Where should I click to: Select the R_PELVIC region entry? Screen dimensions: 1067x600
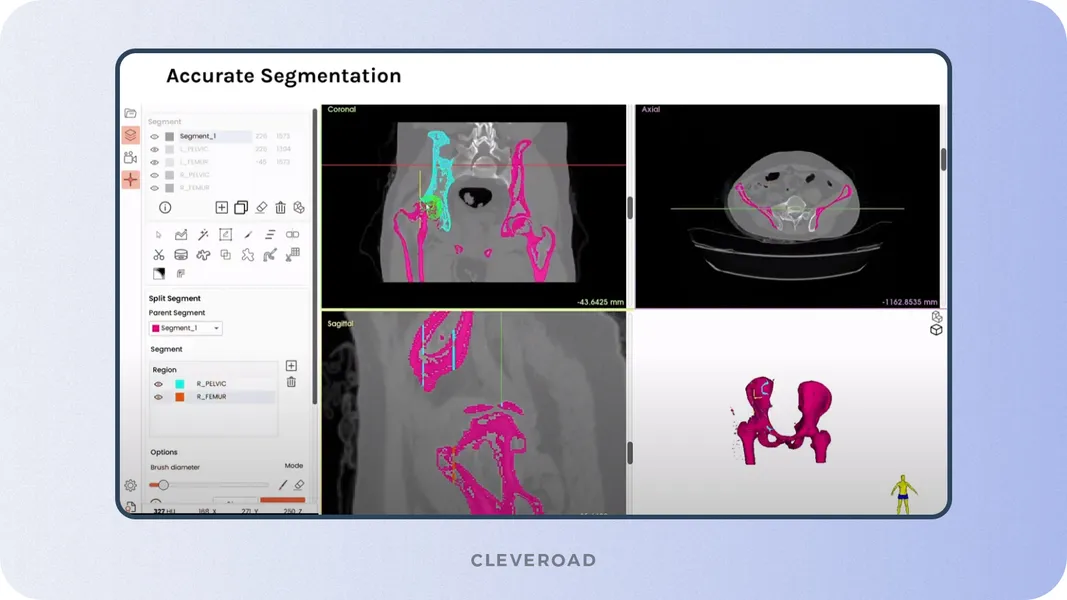[212, 381]
